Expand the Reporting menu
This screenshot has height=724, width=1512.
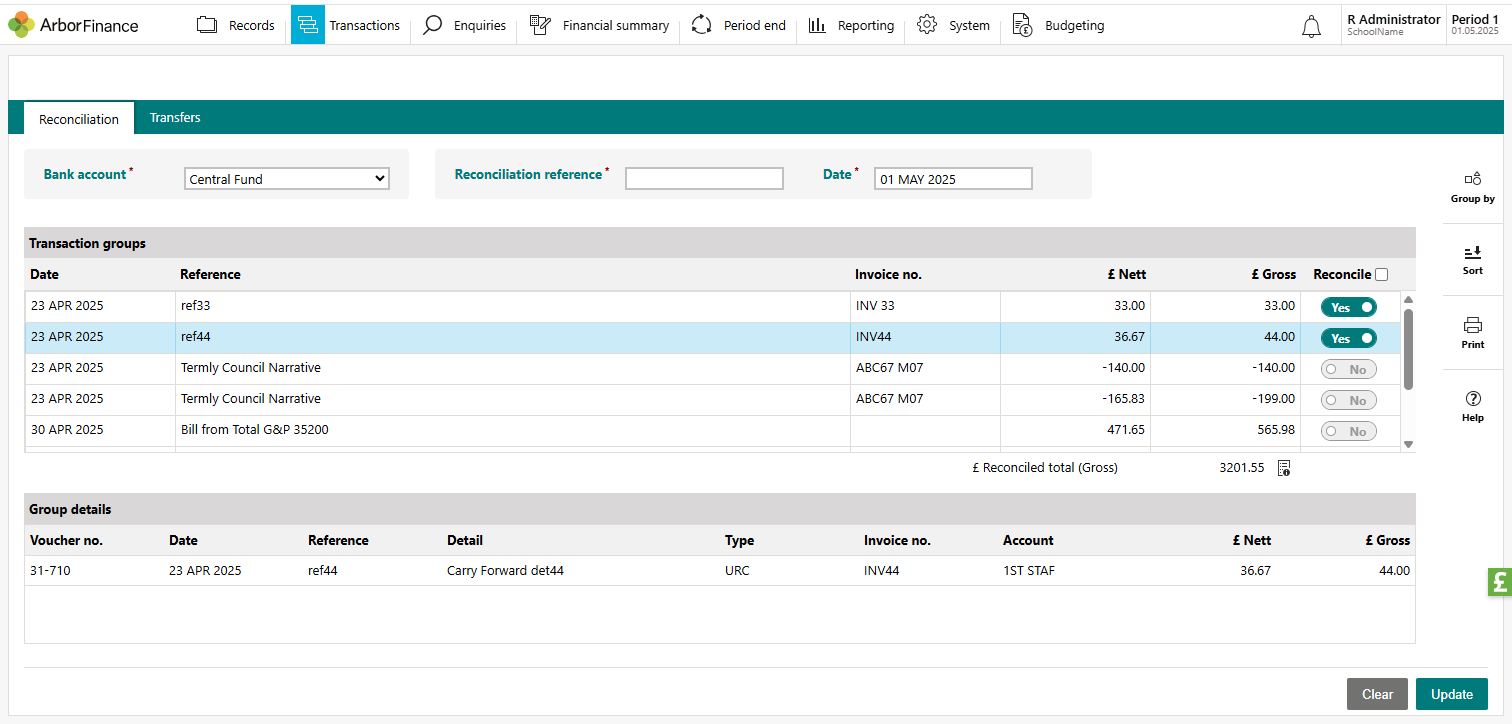[x=851, y=25]
